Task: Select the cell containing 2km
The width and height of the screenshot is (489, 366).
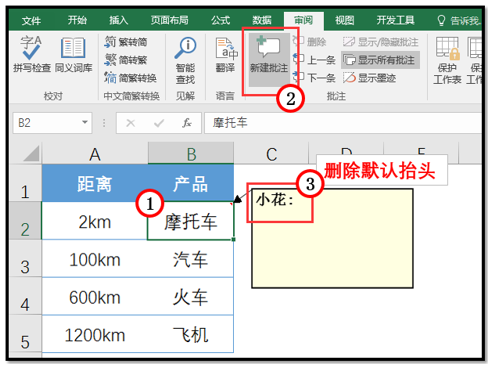Action: 95,221
